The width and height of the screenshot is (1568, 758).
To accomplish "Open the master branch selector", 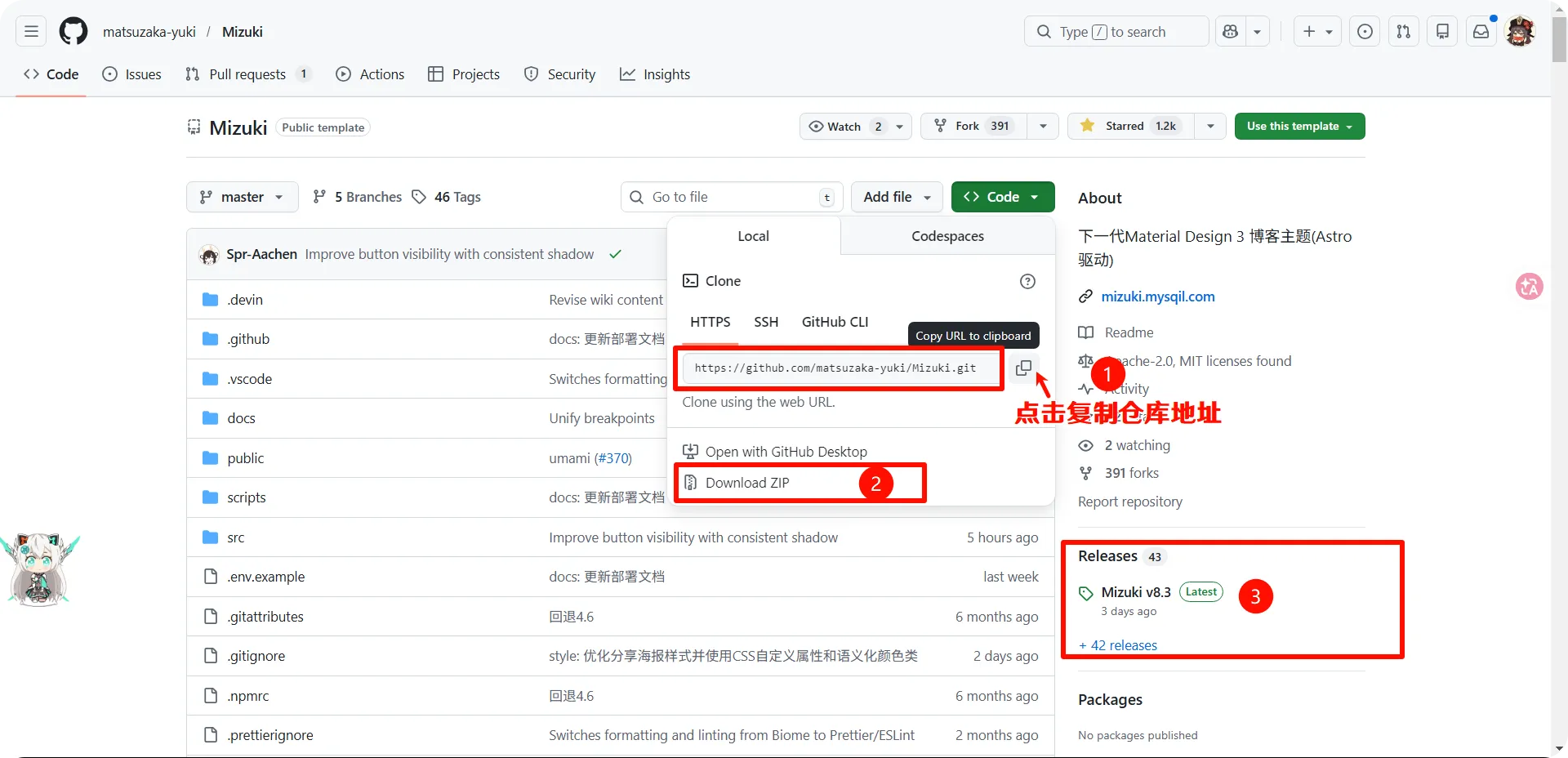I will 243,197.
